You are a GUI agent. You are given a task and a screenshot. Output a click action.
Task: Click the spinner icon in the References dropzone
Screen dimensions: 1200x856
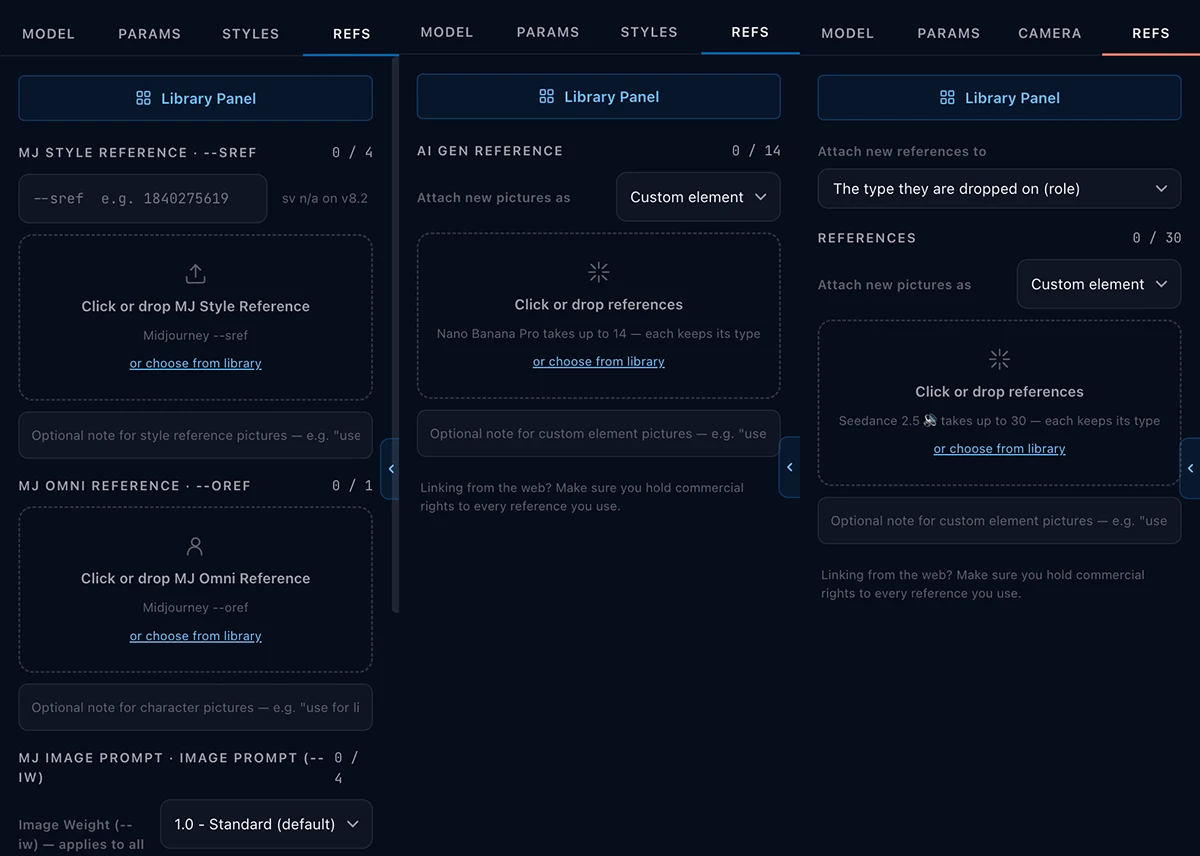(999, 359)
